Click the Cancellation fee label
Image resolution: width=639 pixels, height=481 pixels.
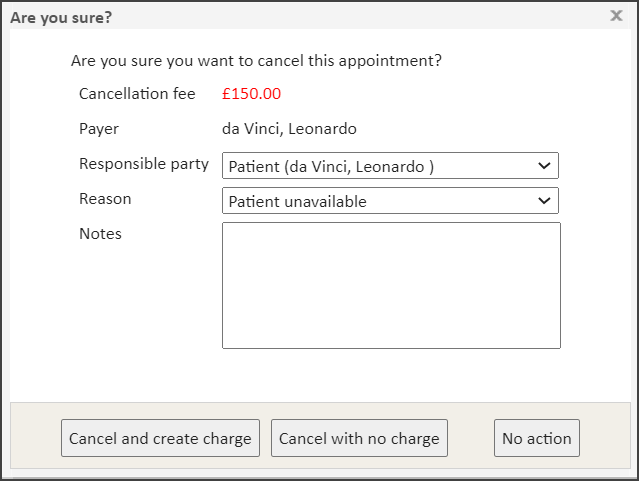click(137, 94)
